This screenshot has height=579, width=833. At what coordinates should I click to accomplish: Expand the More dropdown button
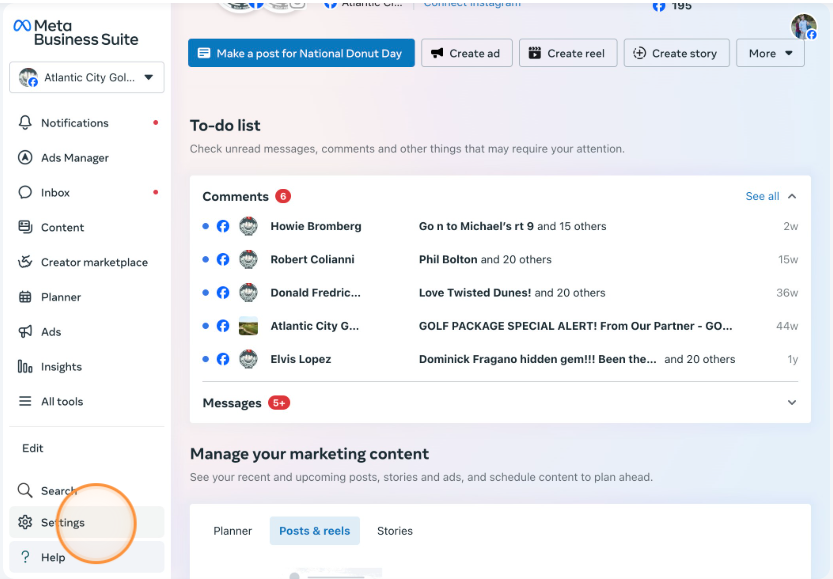770,54
